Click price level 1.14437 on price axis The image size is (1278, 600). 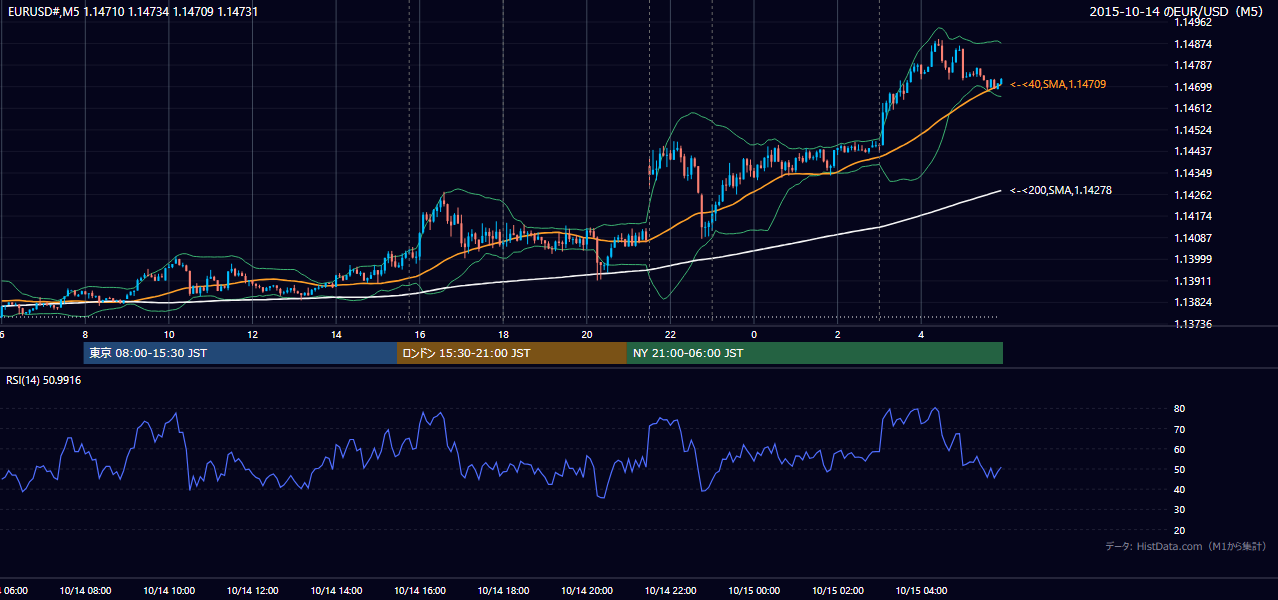(x=1192, y=151)
